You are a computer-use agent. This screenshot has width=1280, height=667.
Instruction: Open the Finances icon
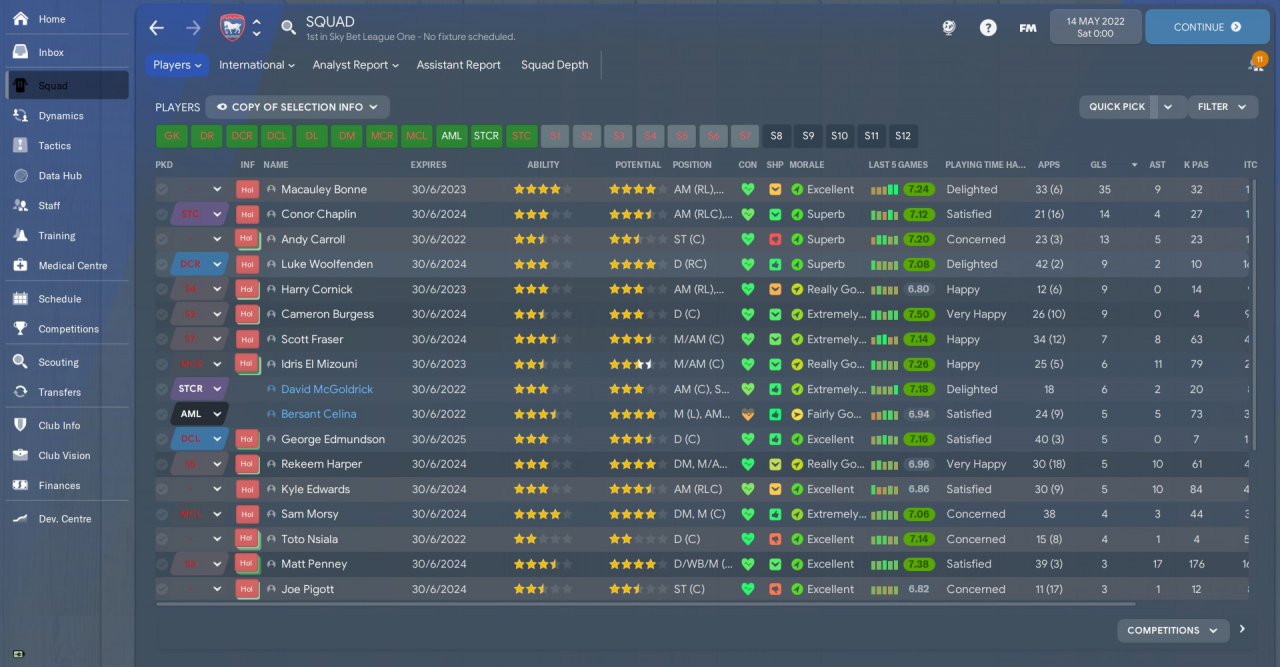pyautogui.click(x=20, y=486)
